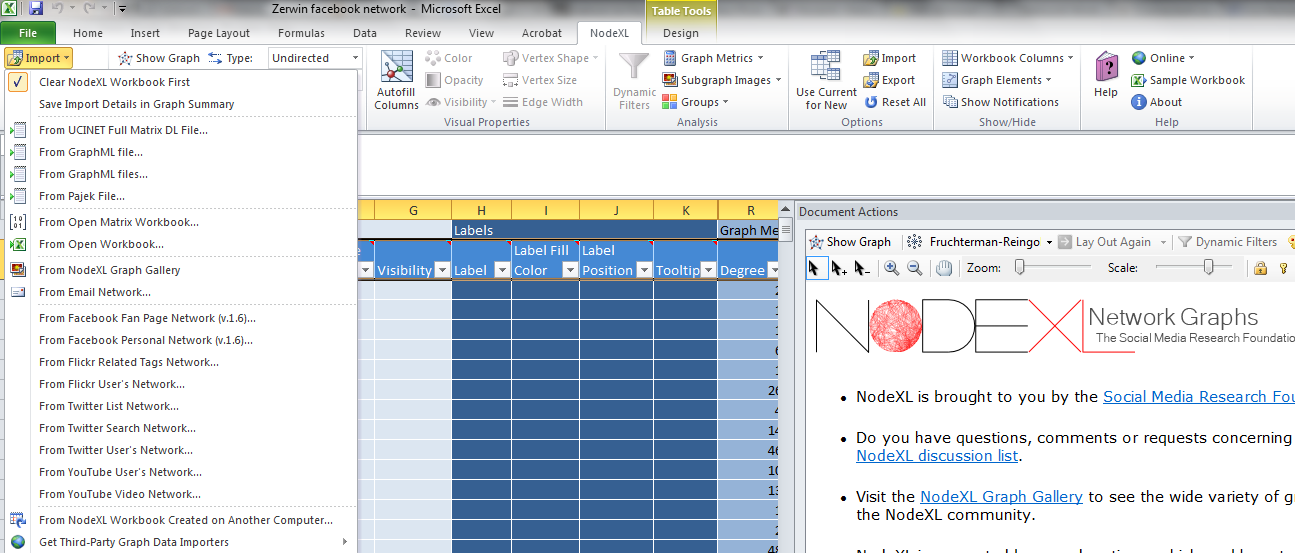The image size is (1295, 553).
Task: Select the arrow pointer tool in graph pane
Action: 814,268
